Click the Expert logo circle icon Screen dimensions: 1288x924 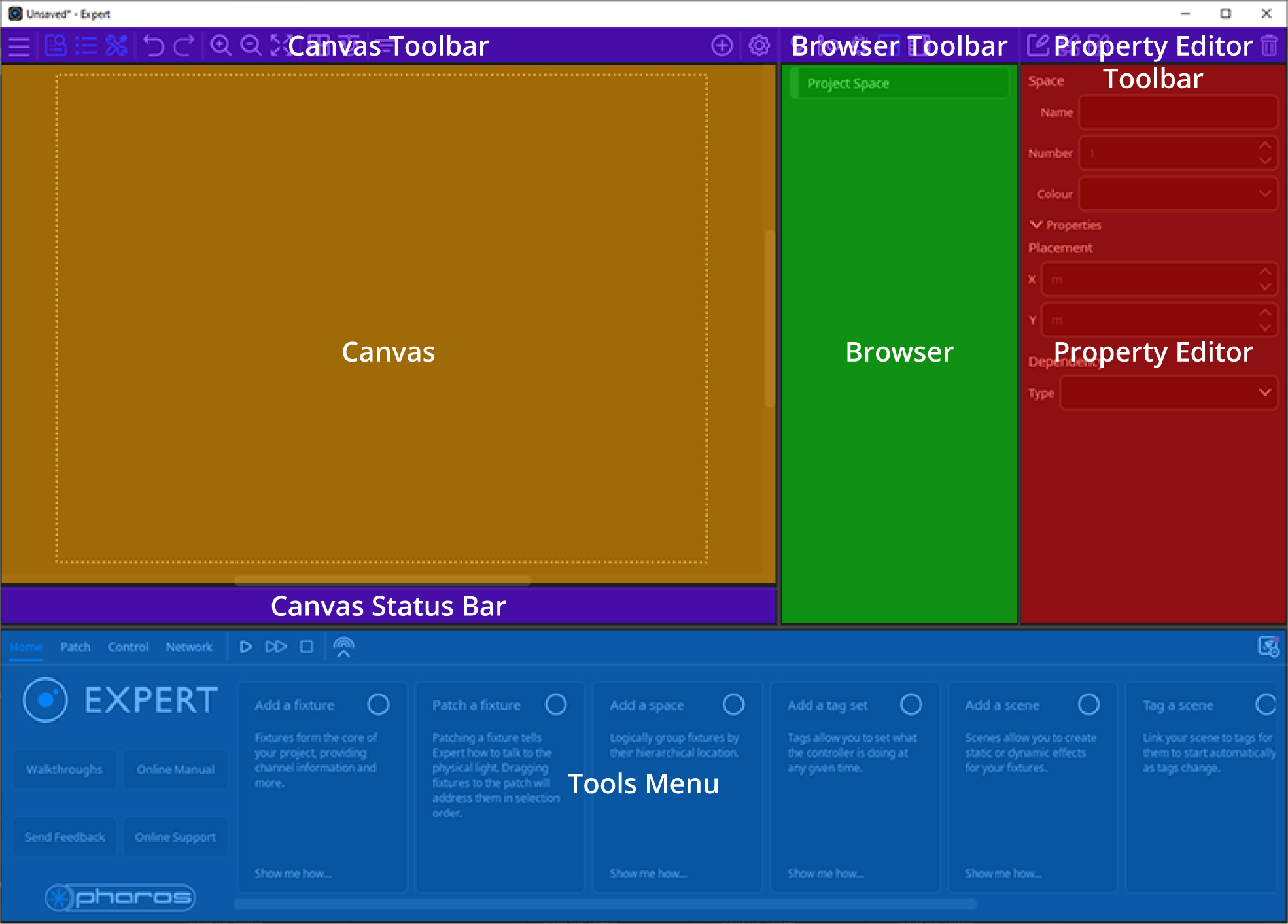(45, 700)
